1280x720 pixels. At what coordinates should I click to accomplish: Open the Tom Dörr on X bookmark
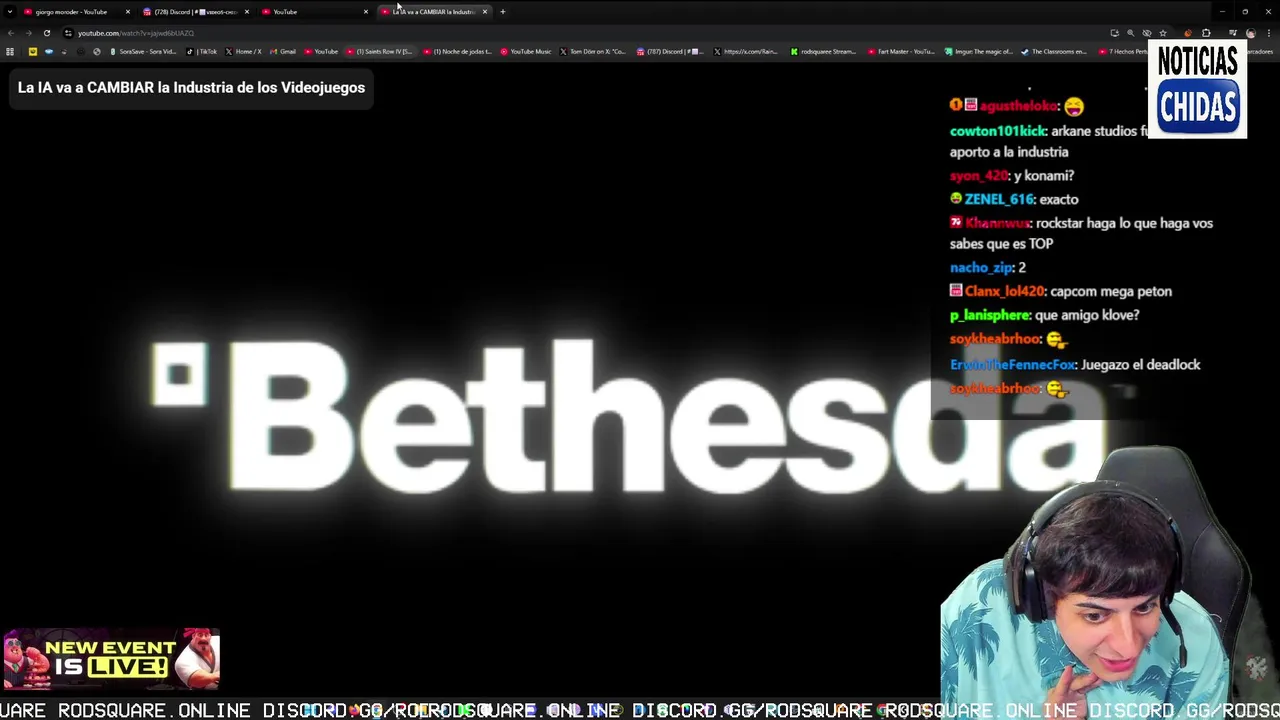593,51
